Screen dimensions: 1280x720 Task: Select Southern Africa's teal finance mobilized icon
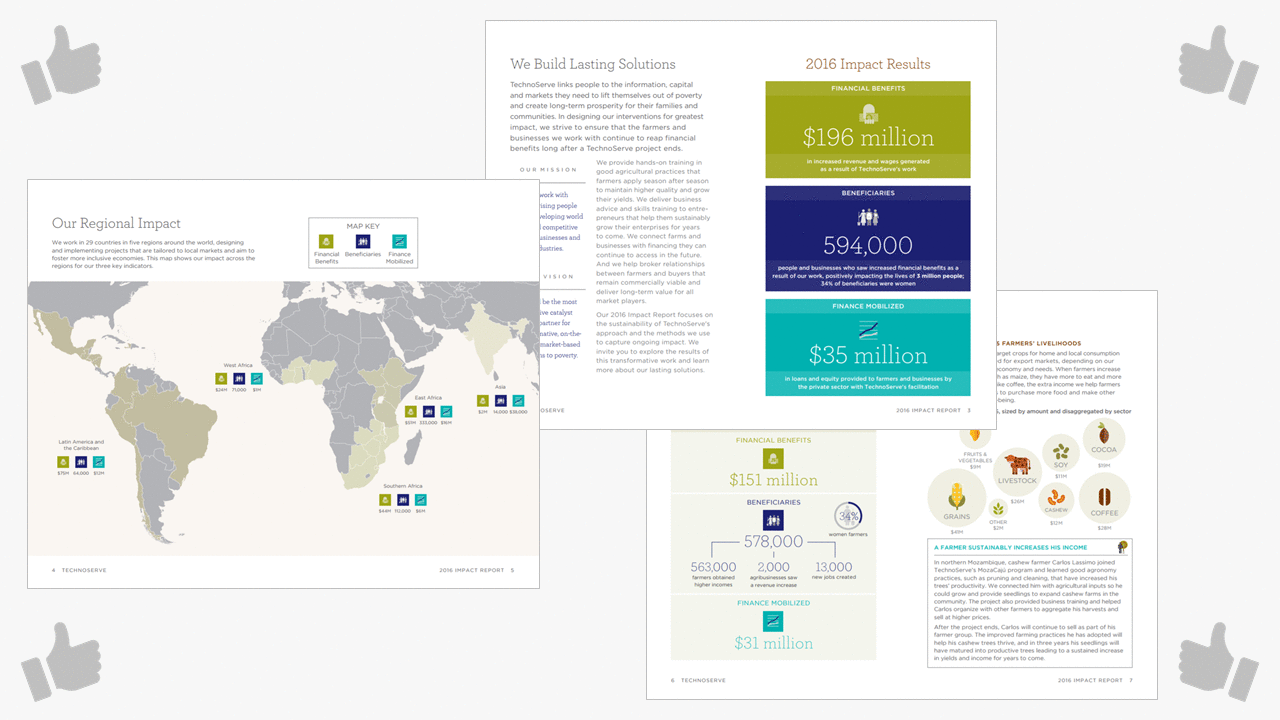421,499
